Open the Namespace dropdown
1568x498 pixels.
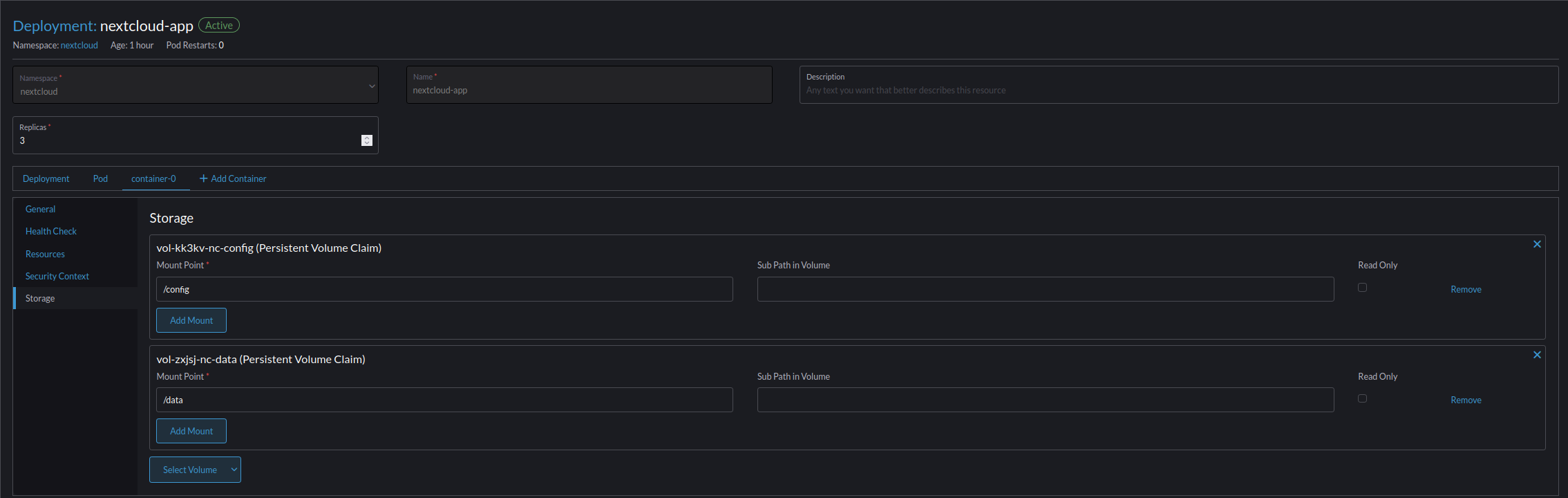tap(196, 85)
